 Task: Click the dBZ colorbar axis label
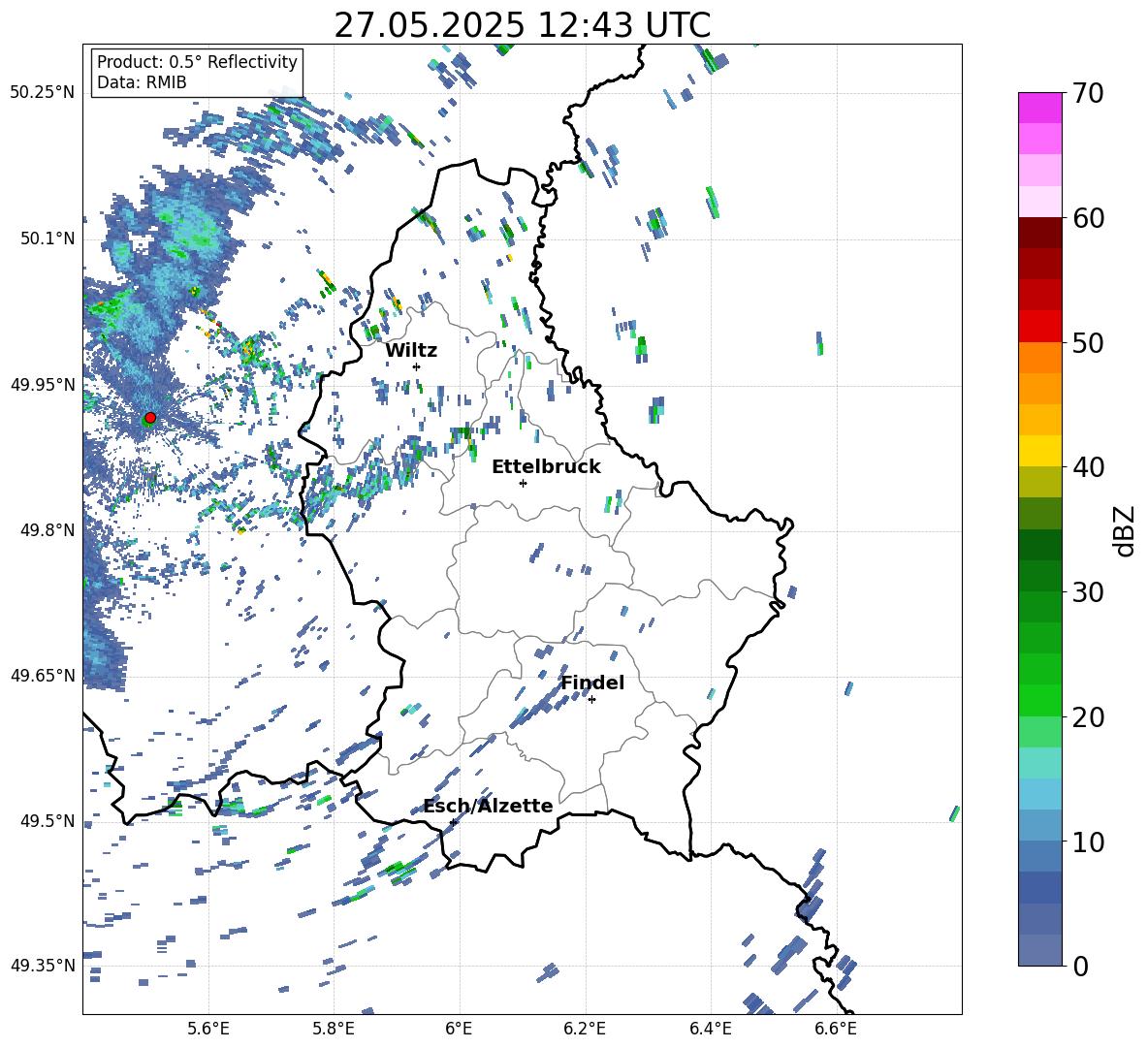coord(1124,530)
